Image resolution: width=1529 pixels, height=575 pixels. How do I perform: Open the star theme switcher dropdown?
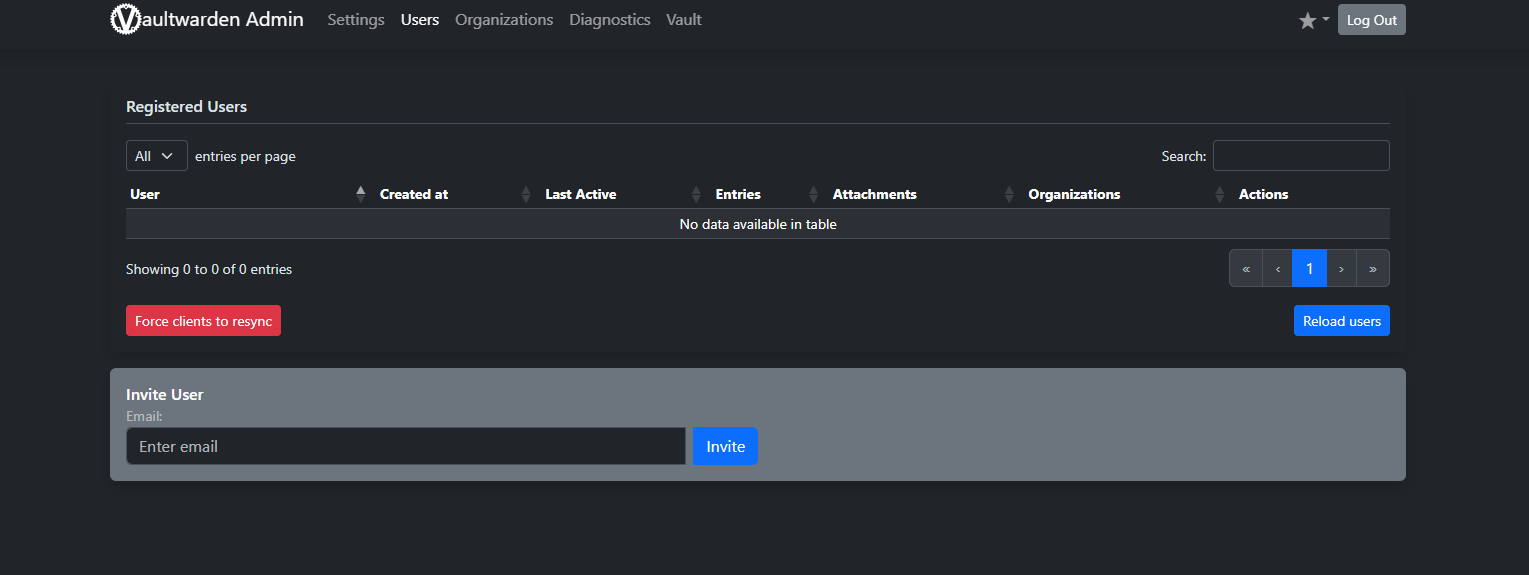(x=1313, y=20)
